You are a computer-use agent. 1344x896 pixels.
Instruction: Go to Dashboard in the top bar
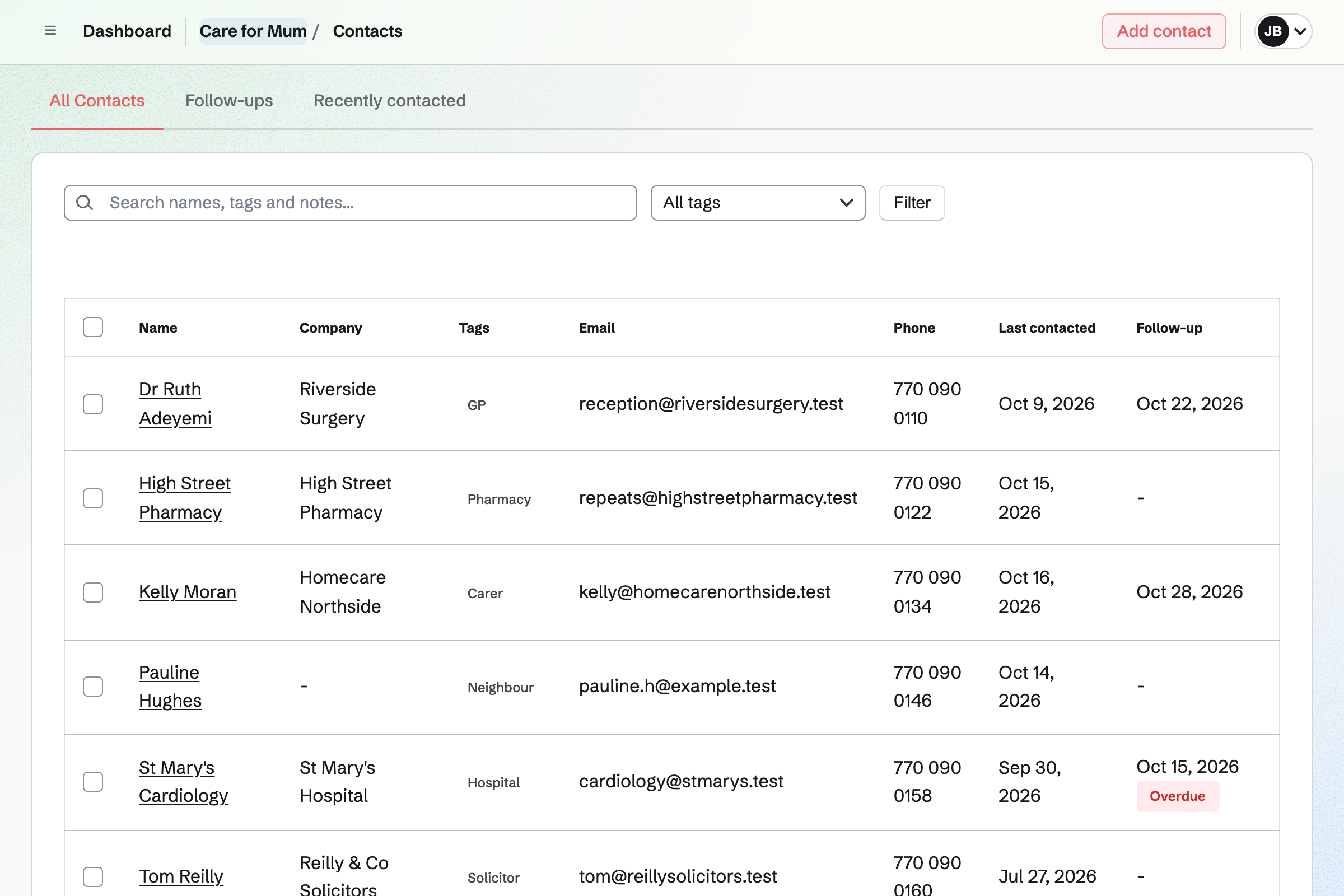[x=127, y=31]
